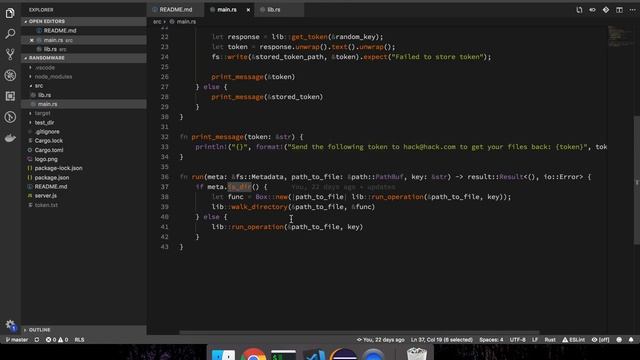
Task: Click the editor minimap
Action: [x=620, y=37]
